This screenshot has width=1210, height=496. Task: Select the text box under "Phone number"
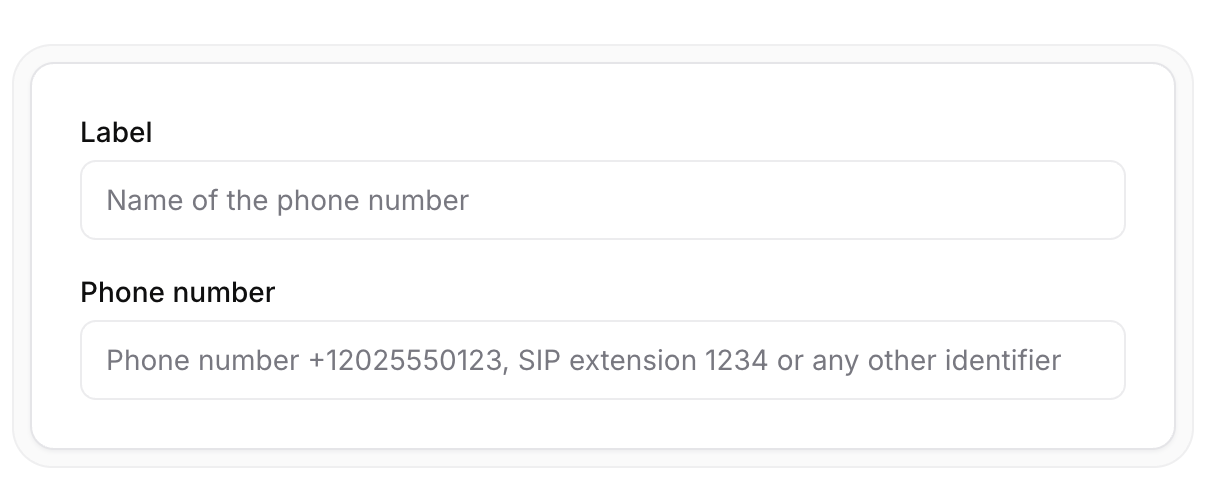(602, 360)
